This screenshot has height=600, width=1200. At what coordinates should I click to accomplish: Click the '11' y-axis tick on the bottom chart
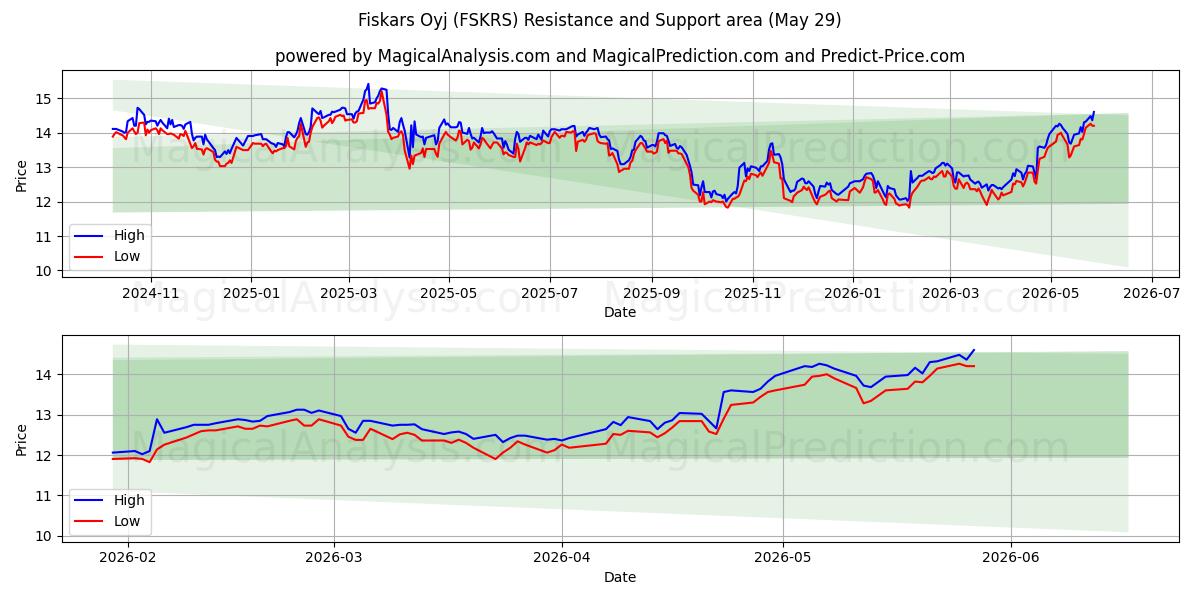[44, 496]
